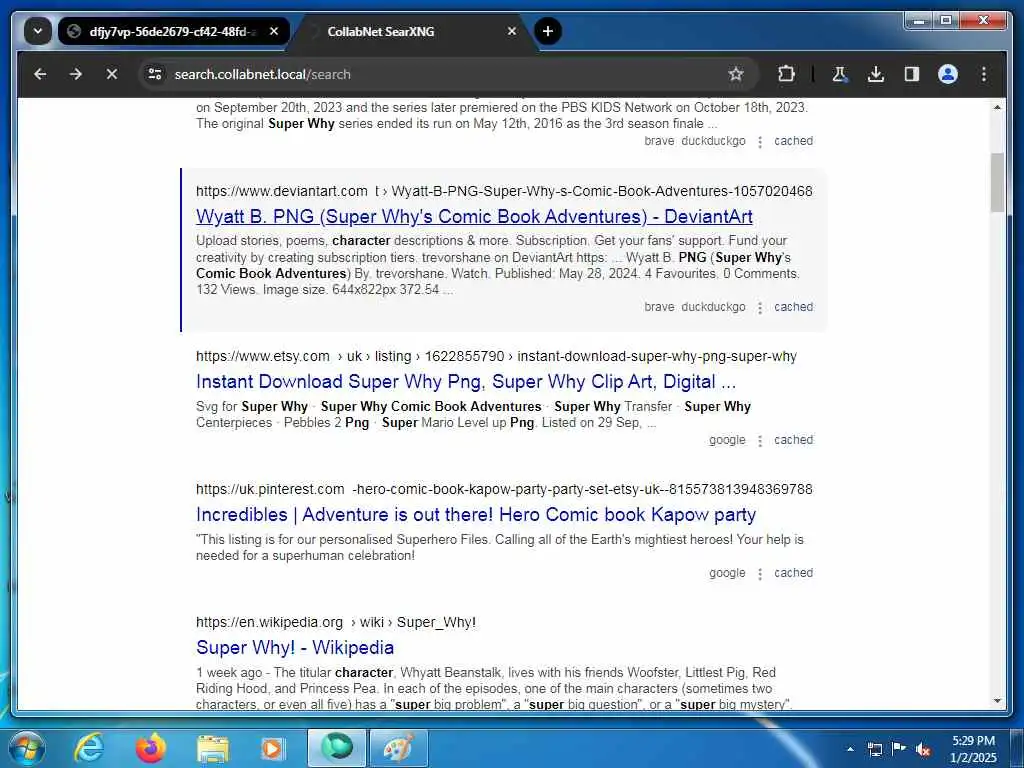The image size is (1024, 768).
Task: Expand options dots on DeviantArt result
Action: tap(760, 308)
